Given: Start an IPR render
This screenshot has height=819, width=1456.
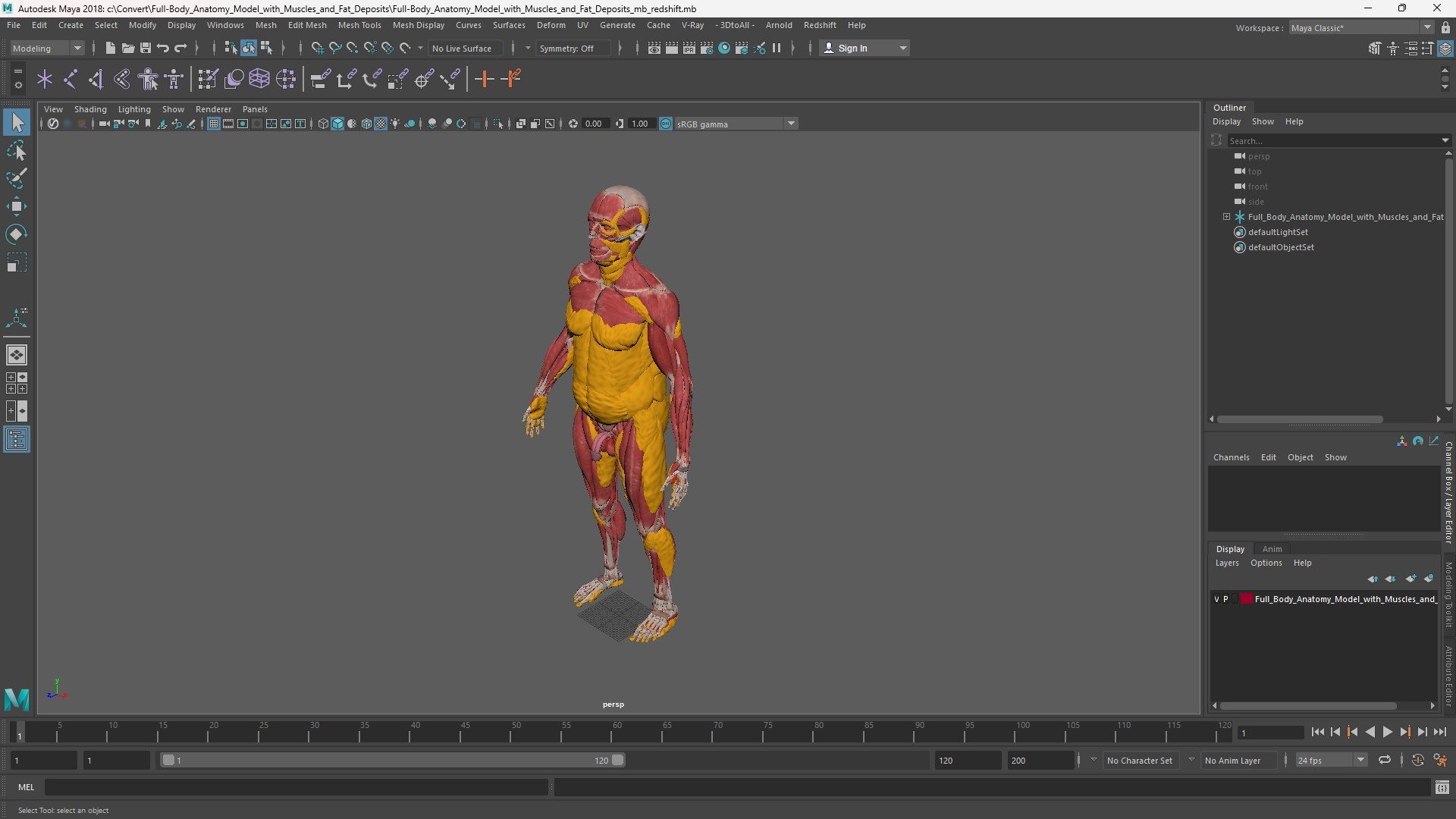Looking at the screenshot, I should coord(689,48).
